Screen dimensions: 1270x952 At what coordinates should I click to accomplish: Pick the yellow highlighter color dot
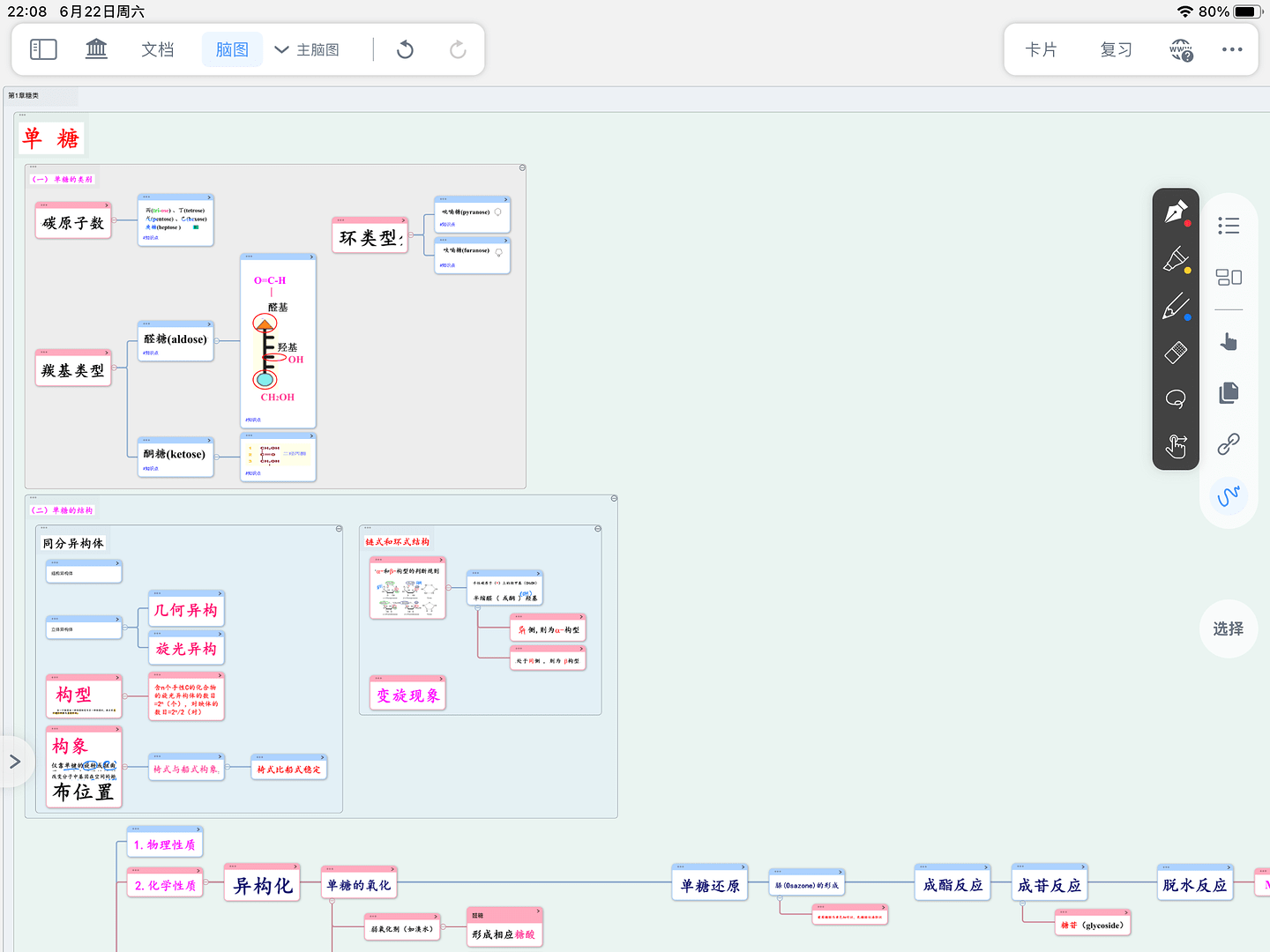[x=1187, y=271]
